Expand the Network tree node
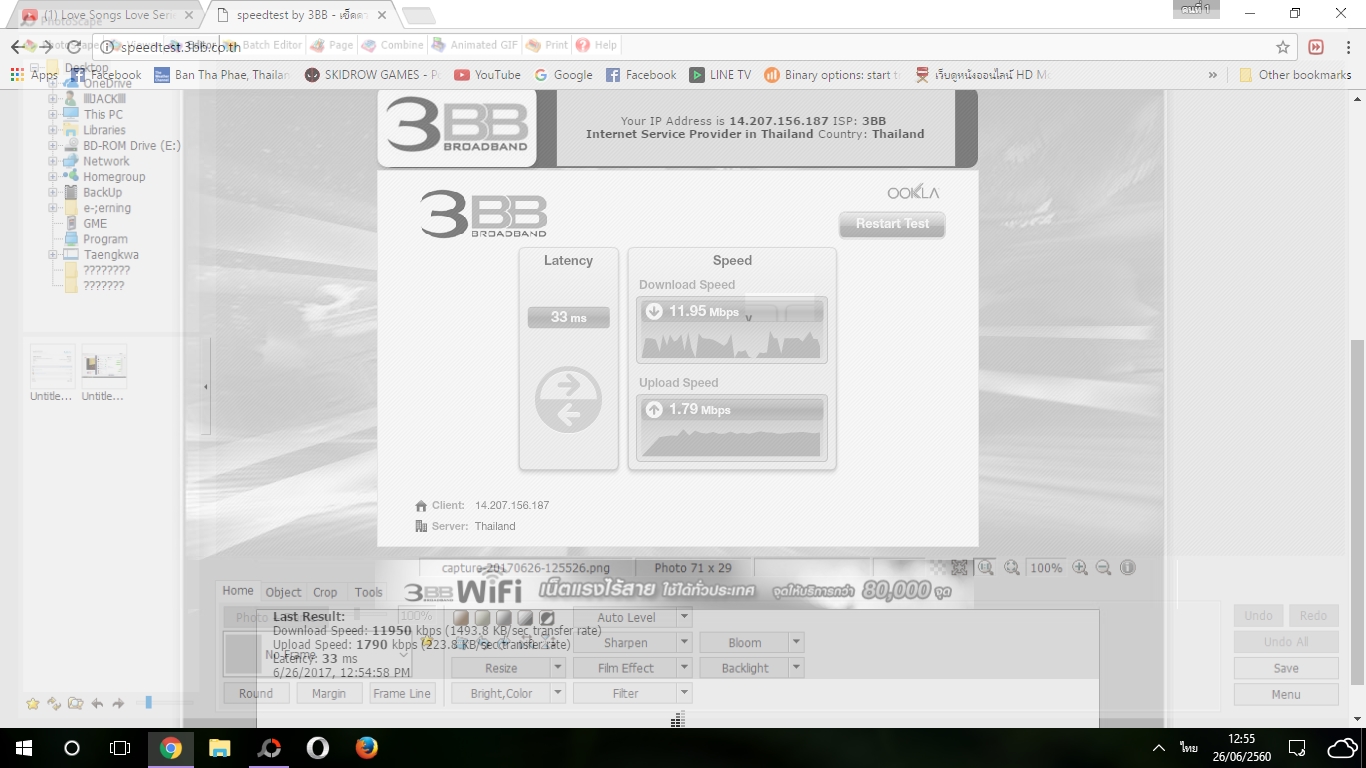This screenshot has width=1366, height=768. coord(53,161)
